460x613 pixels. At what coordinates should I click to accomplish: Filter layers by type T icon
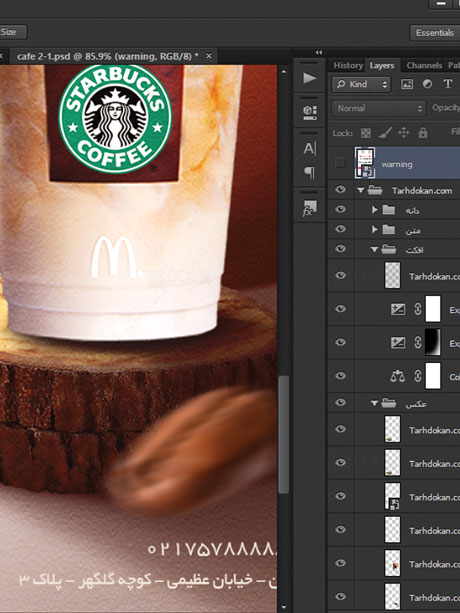click(448, 84)
